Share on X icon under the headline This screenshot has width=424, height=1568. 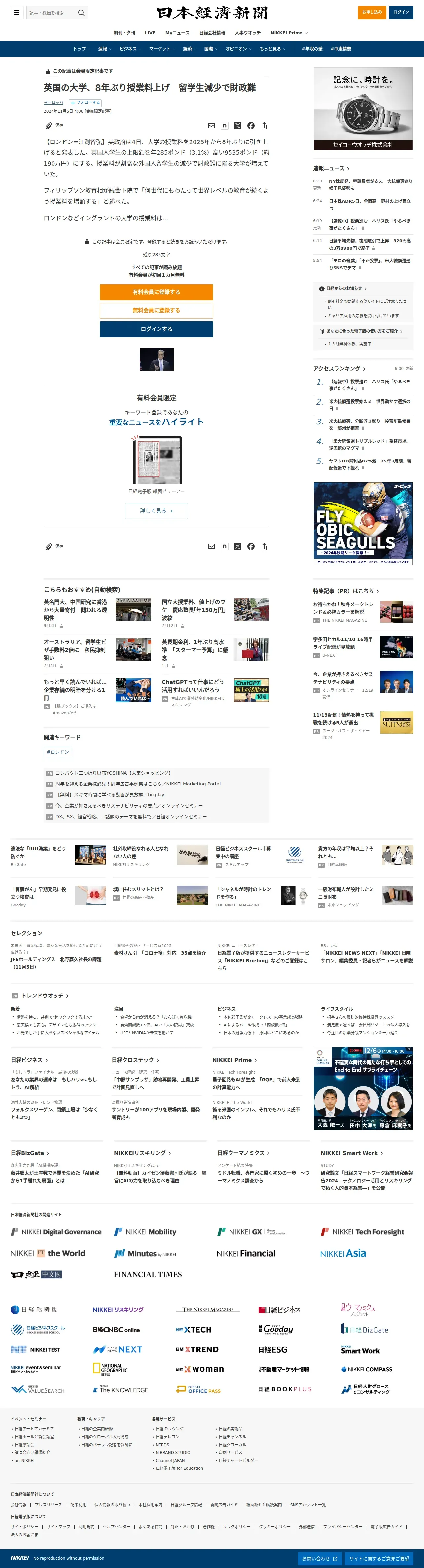click(x=237, y=125)
